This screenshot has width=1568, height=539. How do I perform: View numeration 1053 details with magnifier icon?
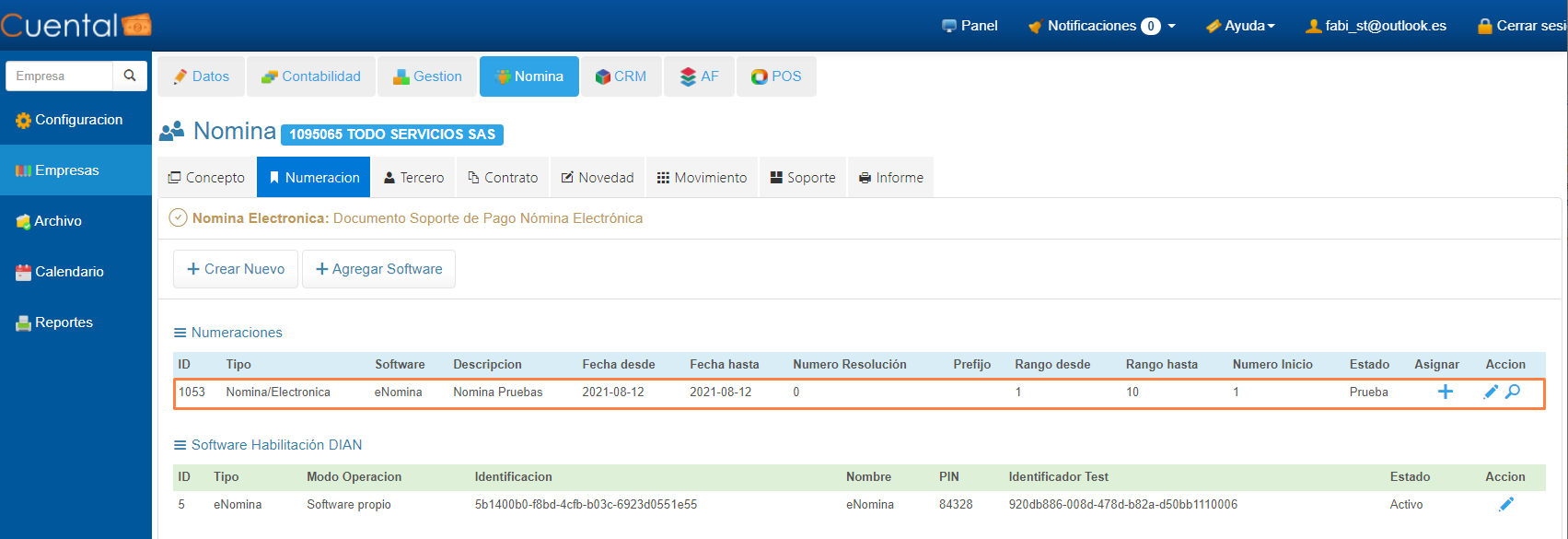click(1512, 392)
